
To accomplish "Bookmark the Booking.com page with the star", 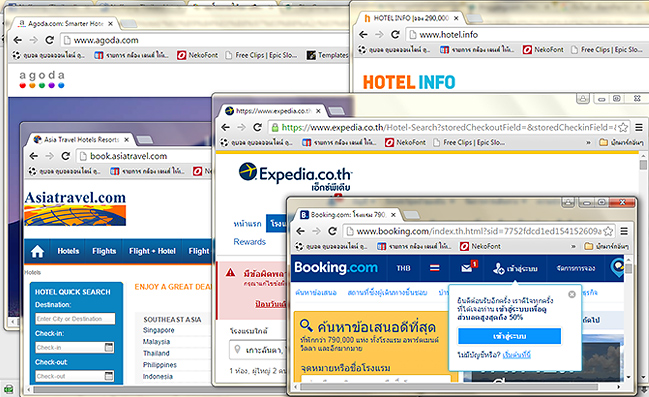I will point(608,231).
